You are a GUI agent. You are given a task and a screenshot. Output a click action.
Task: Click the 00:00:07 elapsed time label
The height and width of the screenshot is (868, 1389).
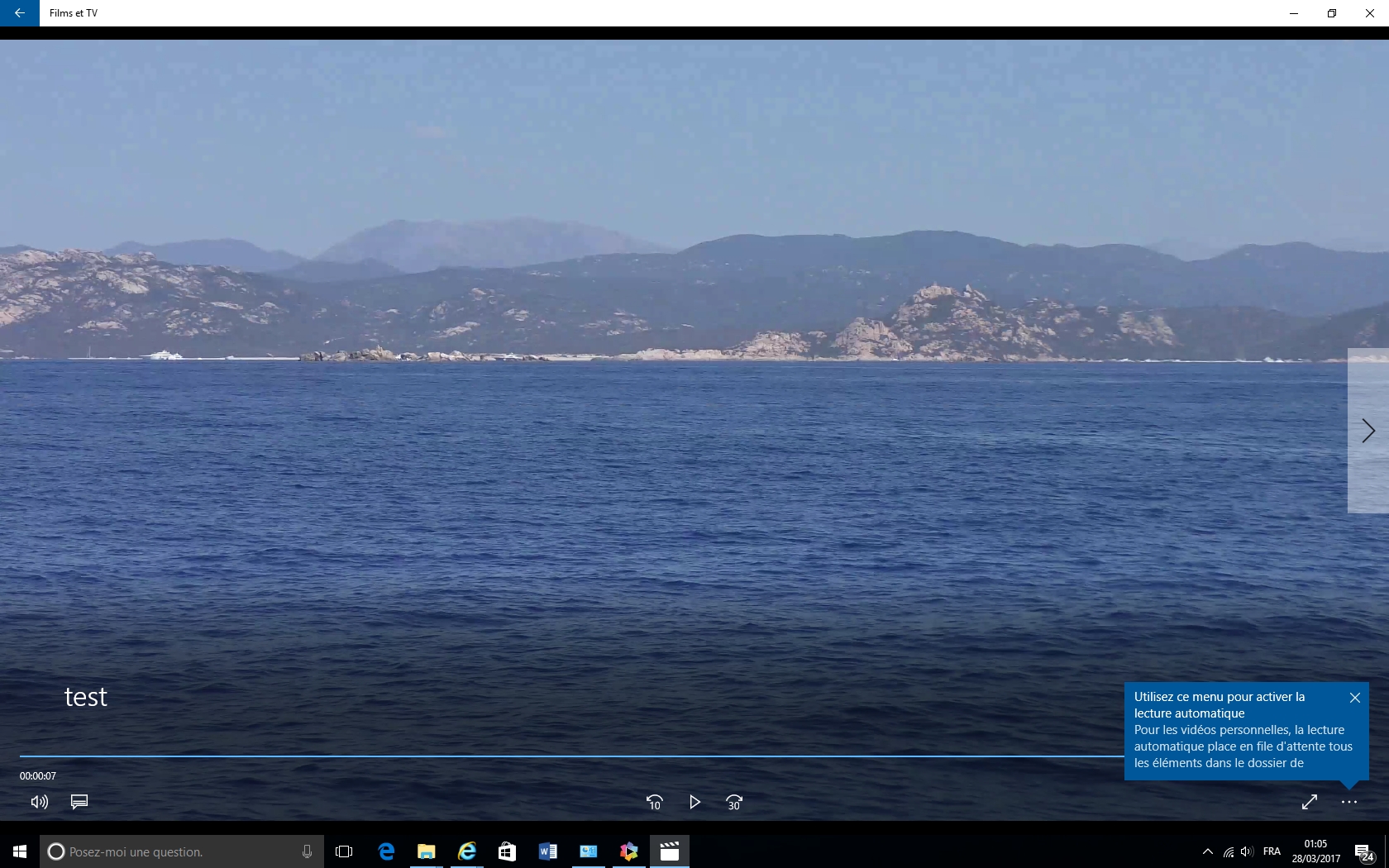[x=38, y=776]
